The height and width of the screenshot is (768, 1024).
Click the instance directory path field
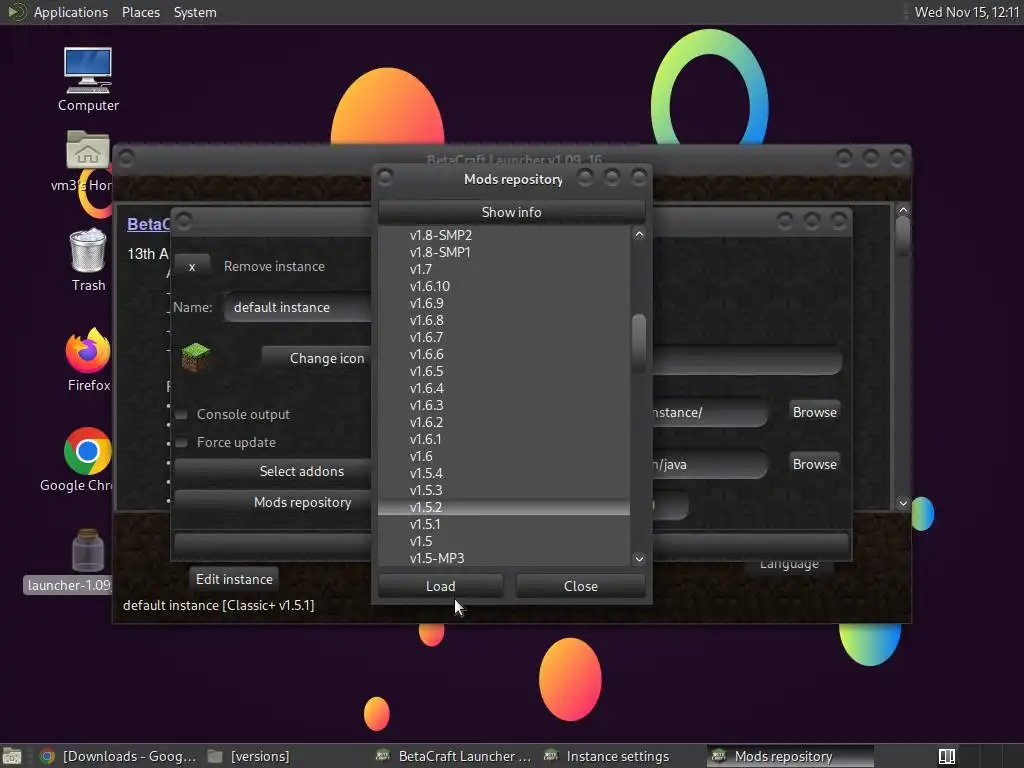coord(710,413)
